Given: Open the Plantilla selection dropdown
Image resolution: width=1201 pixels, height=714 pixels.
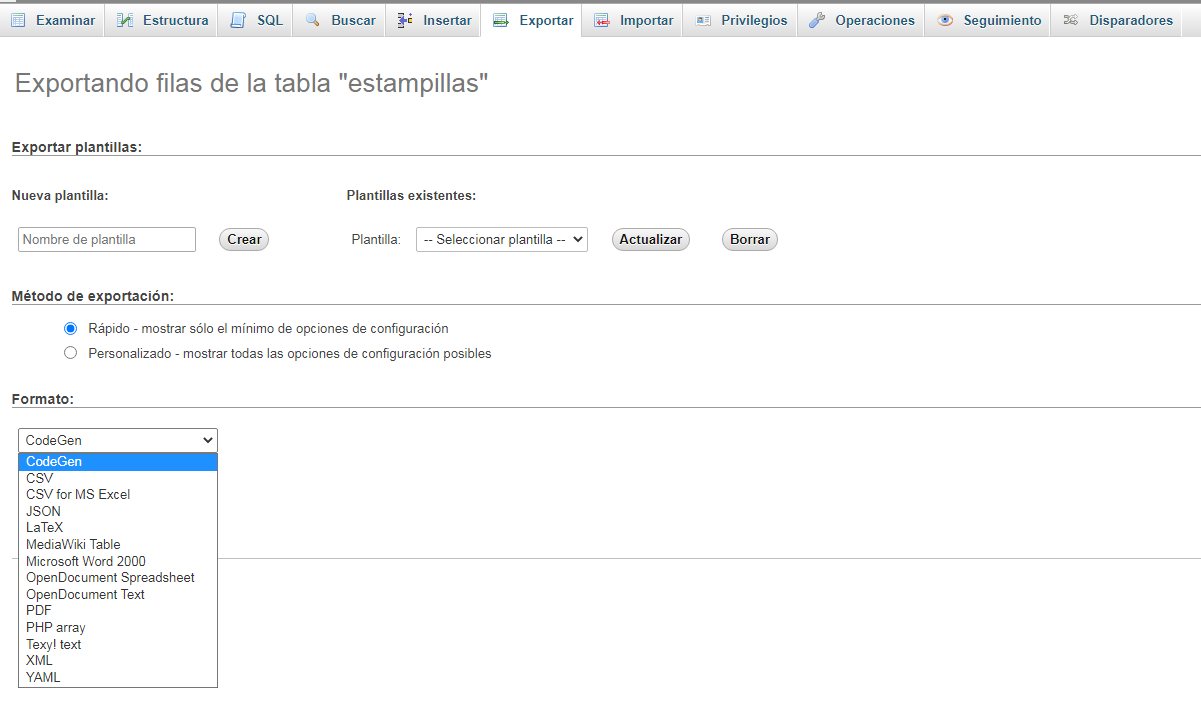Looking at the screenshot, I should coord(501,239).
